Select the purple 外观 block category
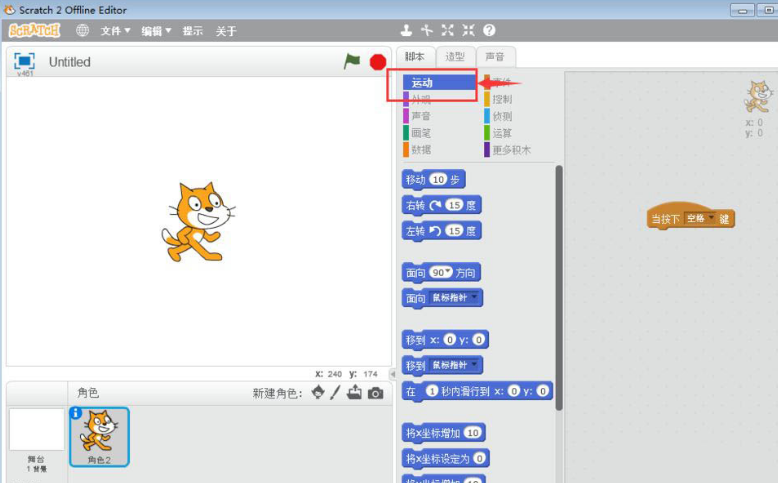The image size is (778, 483). (417, 99)
